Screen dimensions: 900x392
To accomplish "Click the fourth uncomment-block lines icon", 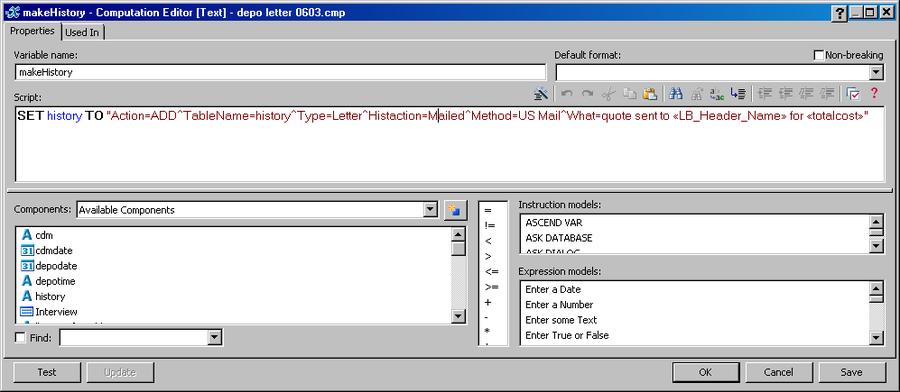I will (x=827, y=94).
